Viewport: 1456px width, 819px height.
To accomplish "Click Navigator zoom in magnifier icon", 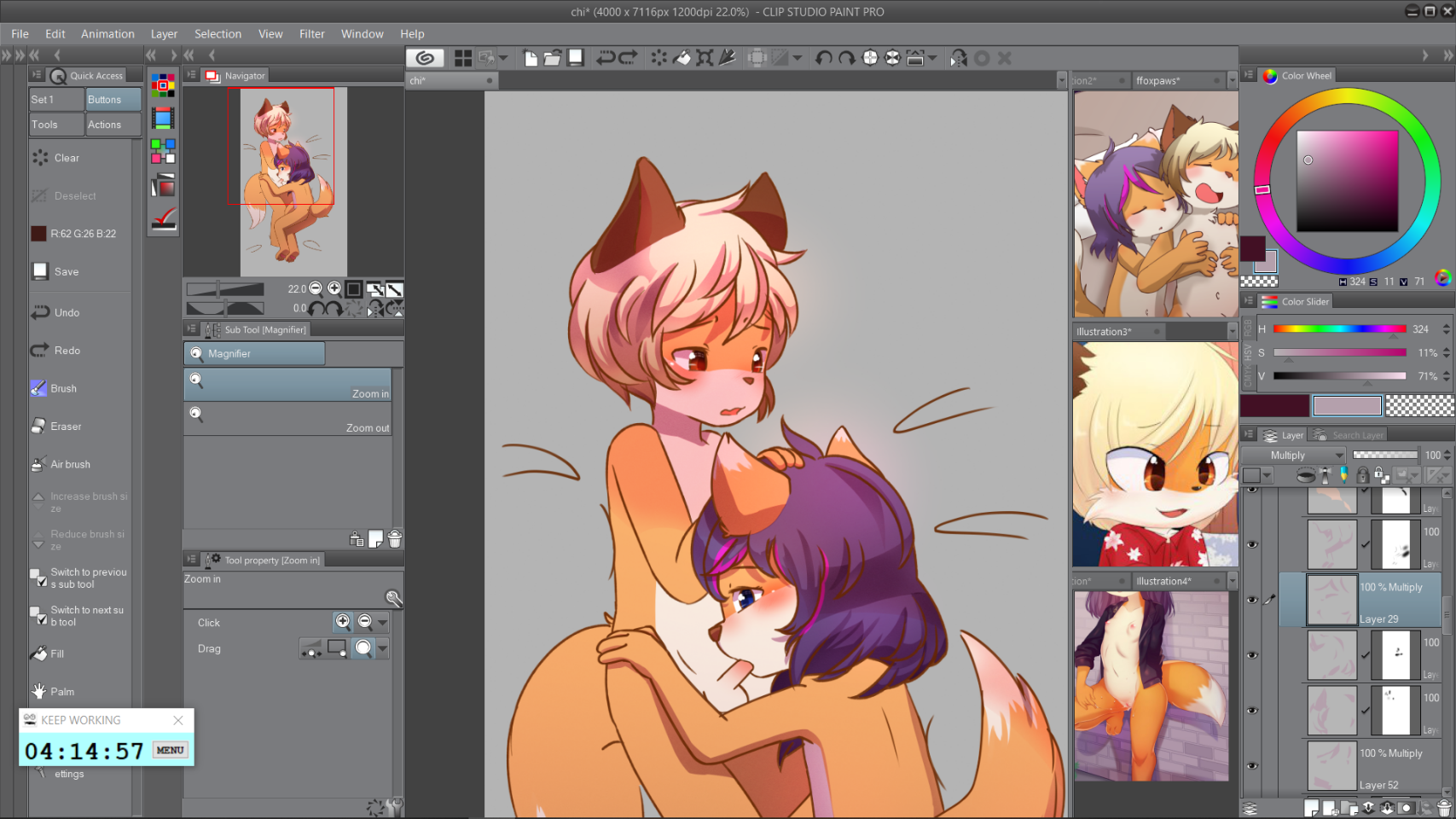I will (334, 288).
